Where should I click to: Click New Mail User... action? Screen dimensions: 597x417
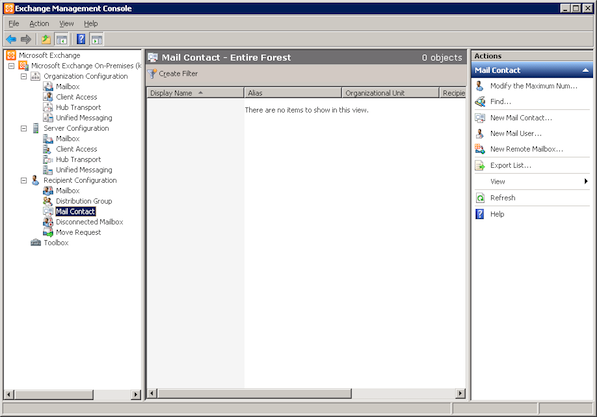(x=516, y=133)
